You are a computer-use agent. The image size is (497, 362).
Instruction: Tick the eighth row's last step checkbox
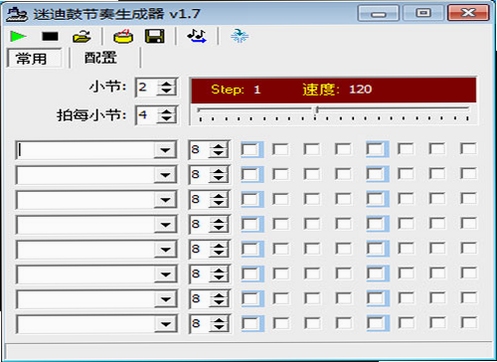(468, 323)
